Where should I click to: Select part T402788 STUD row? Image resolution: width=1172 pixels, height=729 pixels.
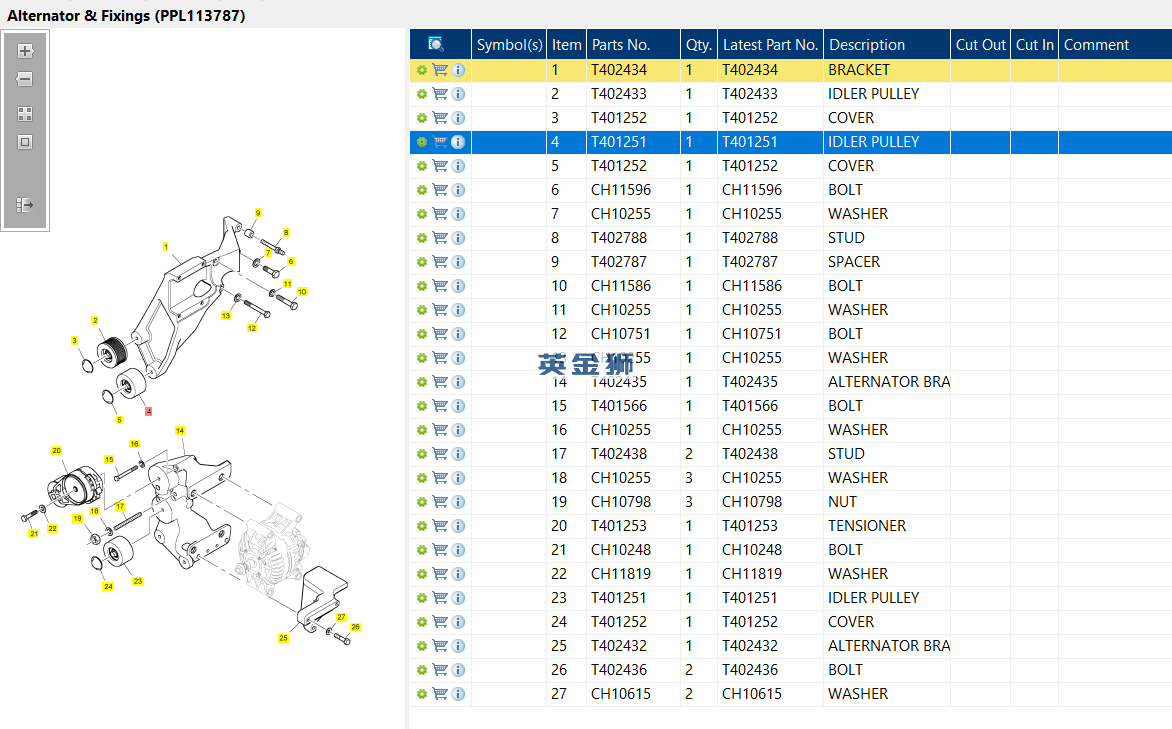791,238
